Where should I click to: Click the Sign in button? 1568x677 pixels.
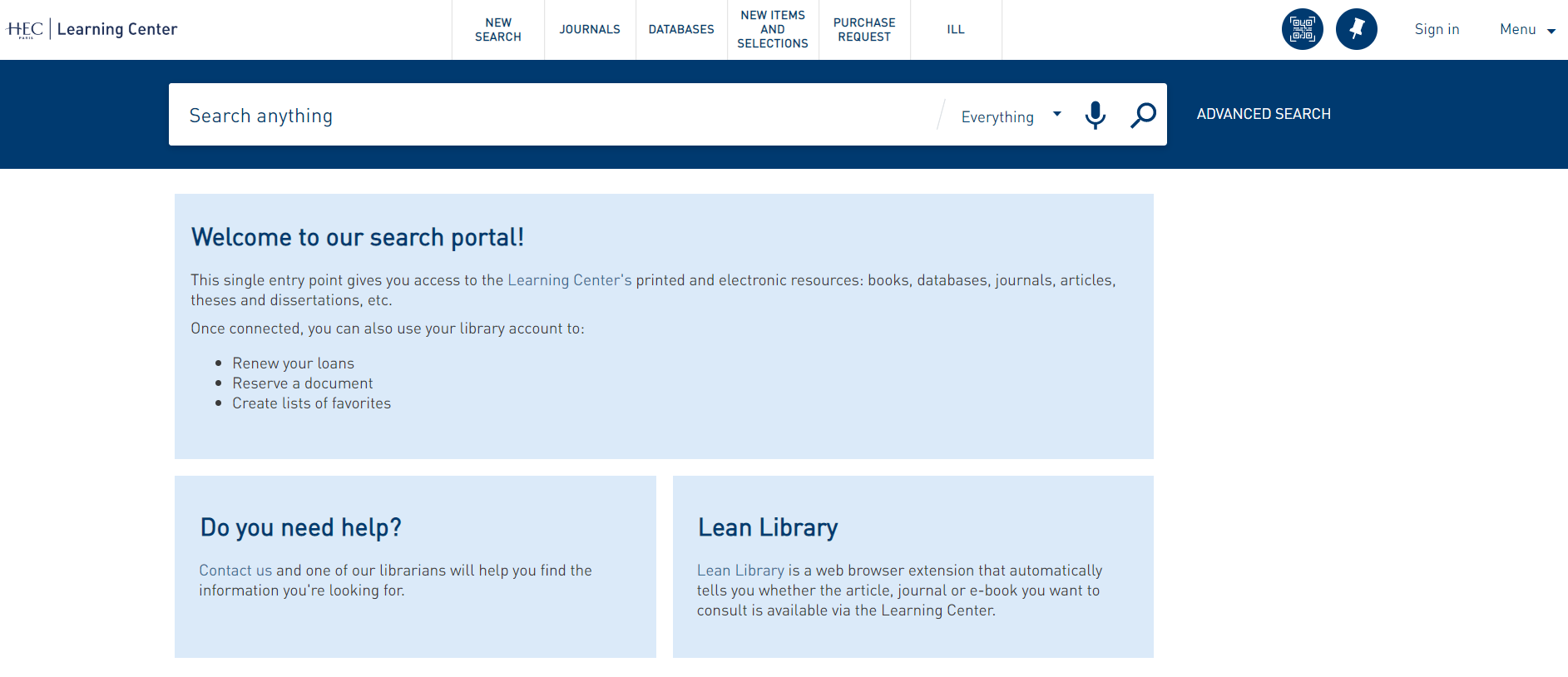pyautogui.click(x=1437, y=29)
